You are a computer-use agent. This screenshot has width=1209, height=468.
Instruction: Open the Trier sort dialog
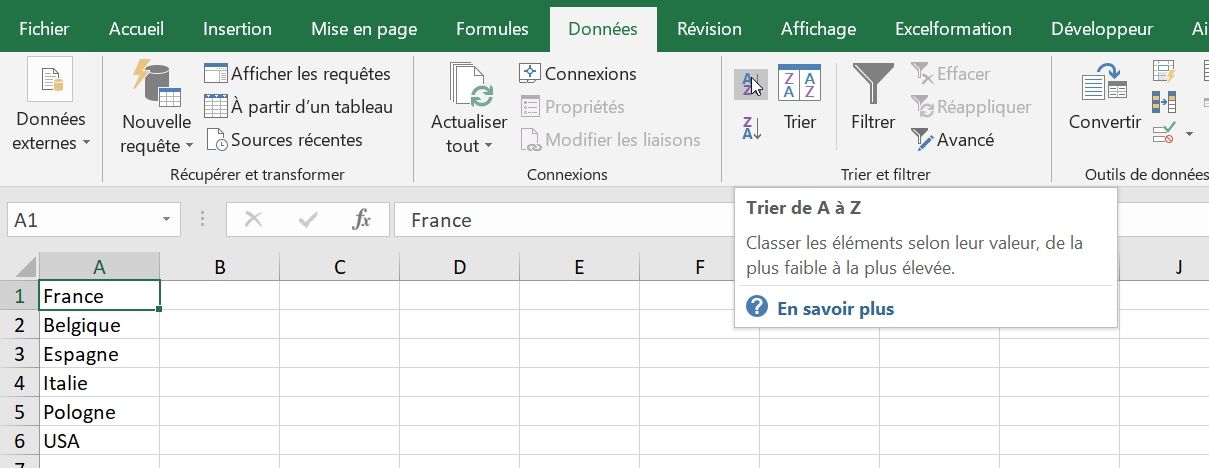[x=799, y=98]
